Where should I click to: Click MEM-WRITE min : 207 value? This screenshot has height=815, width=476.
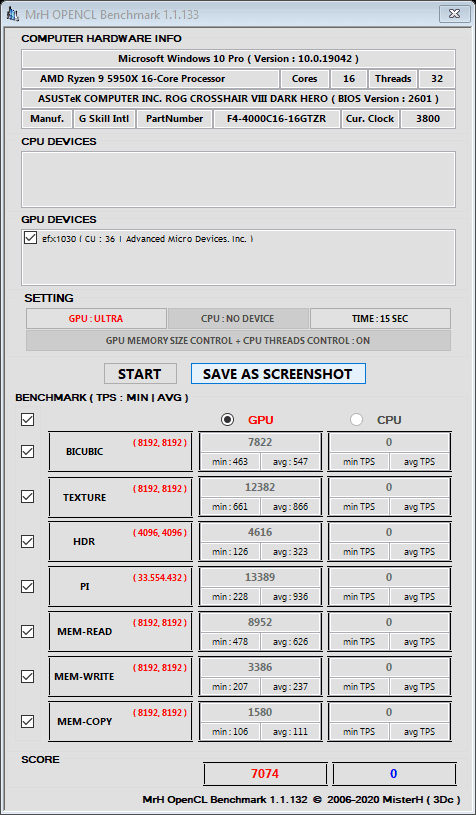[x=230, y=687]
